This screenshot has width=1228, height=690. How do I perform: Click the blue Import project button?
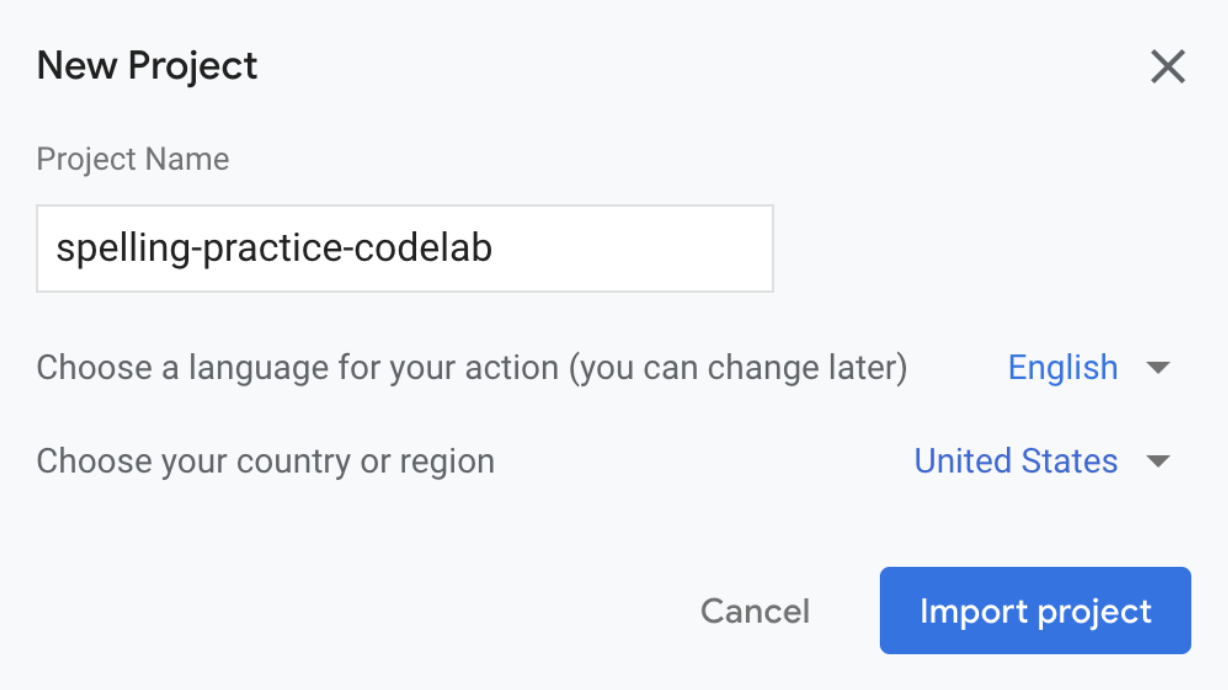1035,611
